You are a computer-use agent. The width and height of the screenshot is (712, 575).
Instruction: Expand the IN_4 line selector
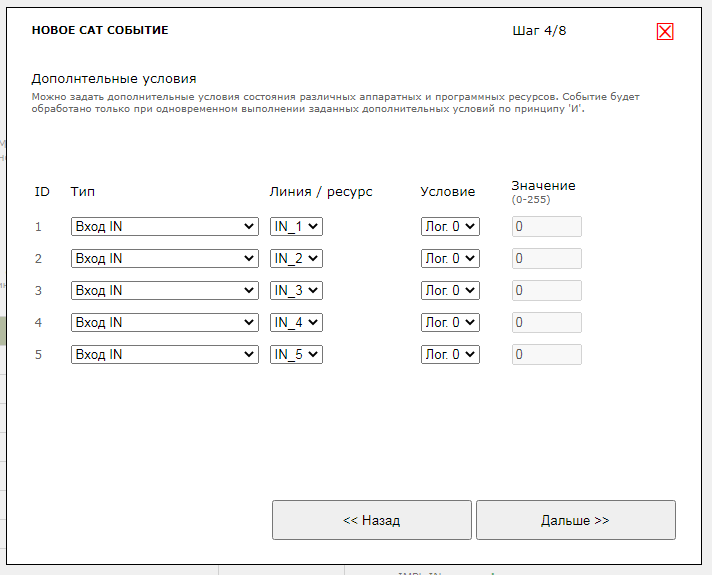point(296,323)
